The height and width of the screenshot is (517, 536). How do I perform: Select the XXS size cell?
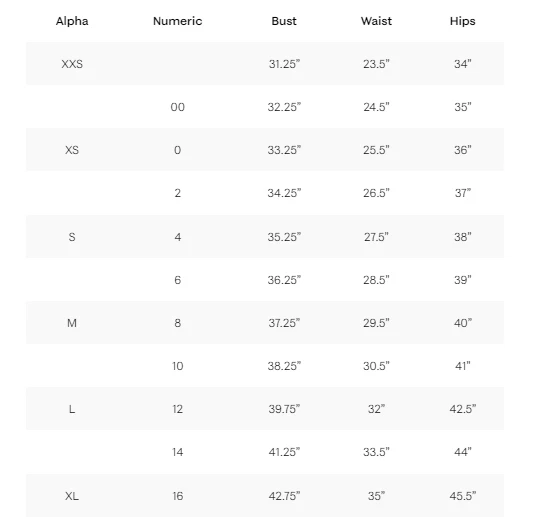point(72,64)
